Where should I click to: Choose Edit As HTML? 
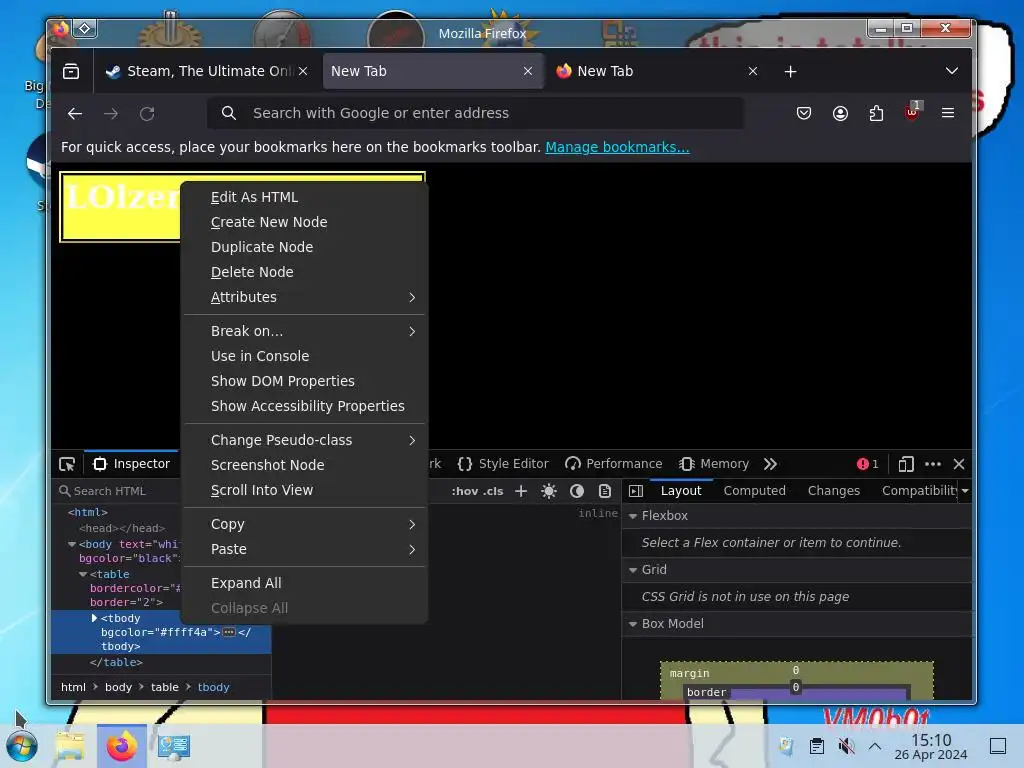click(x=305, y=197)
